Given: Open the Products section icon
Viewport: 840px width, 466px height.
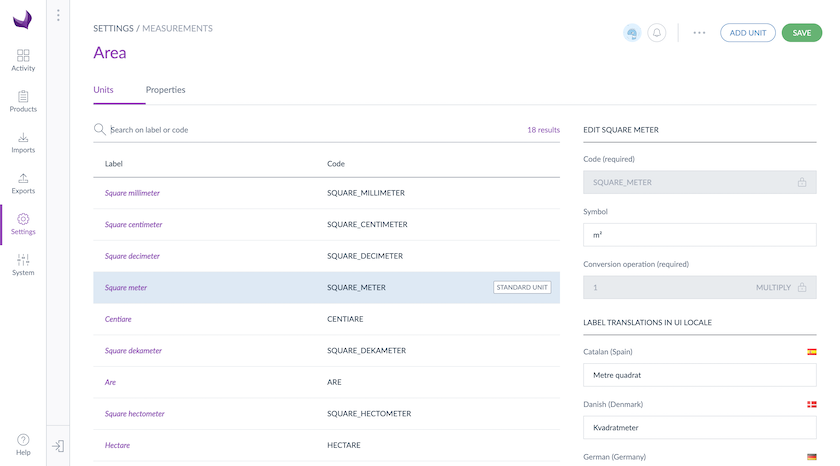Looking at the screenshot, I should tap(23, 96).
